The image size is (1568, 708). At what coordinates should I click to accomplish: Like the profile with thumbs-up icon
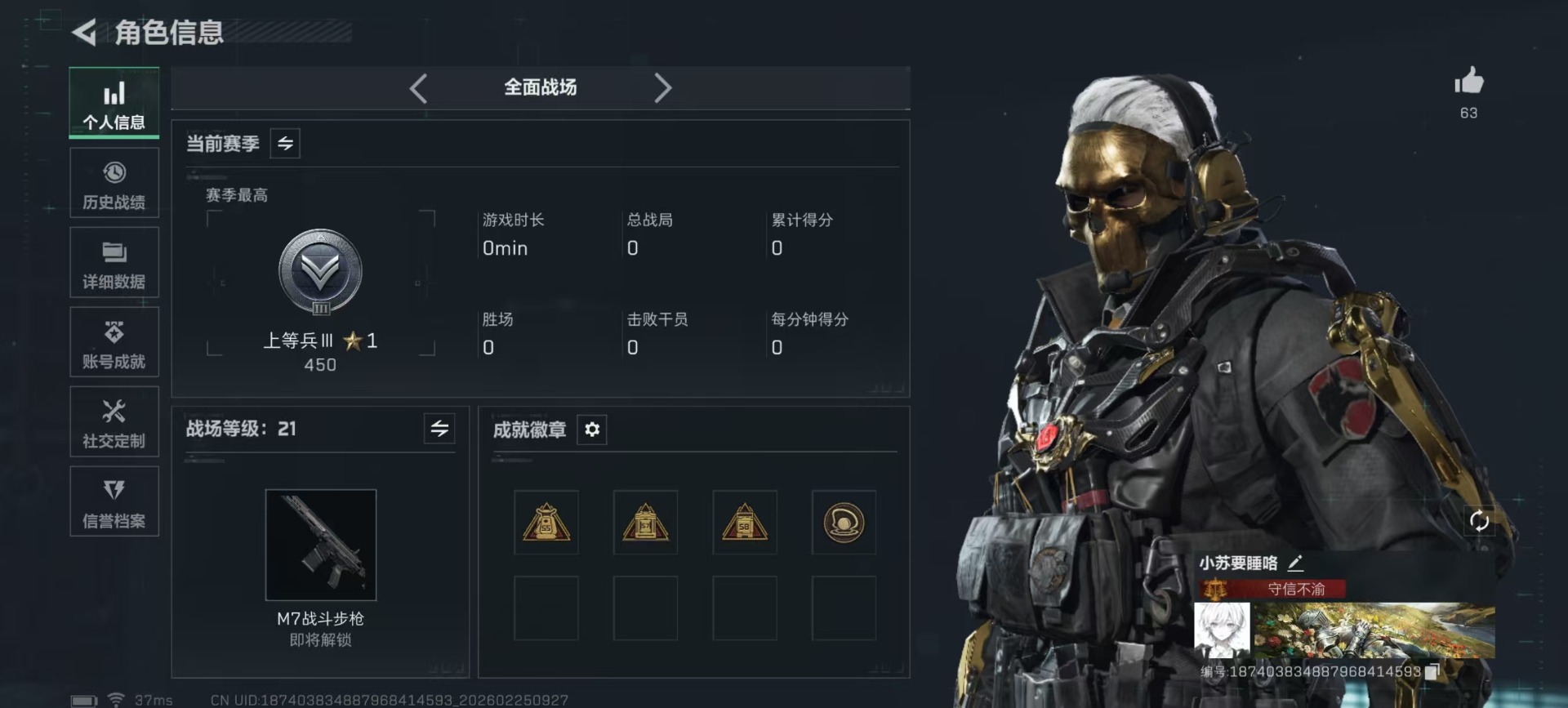(1468, 81)
